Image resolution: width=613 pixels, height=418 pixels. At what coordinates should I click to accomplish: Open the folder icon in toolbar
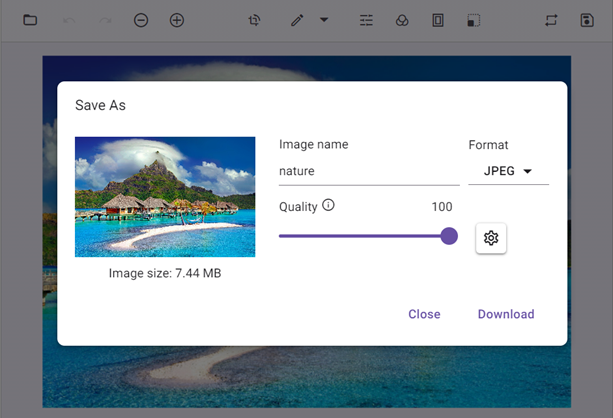click(30, 20)
